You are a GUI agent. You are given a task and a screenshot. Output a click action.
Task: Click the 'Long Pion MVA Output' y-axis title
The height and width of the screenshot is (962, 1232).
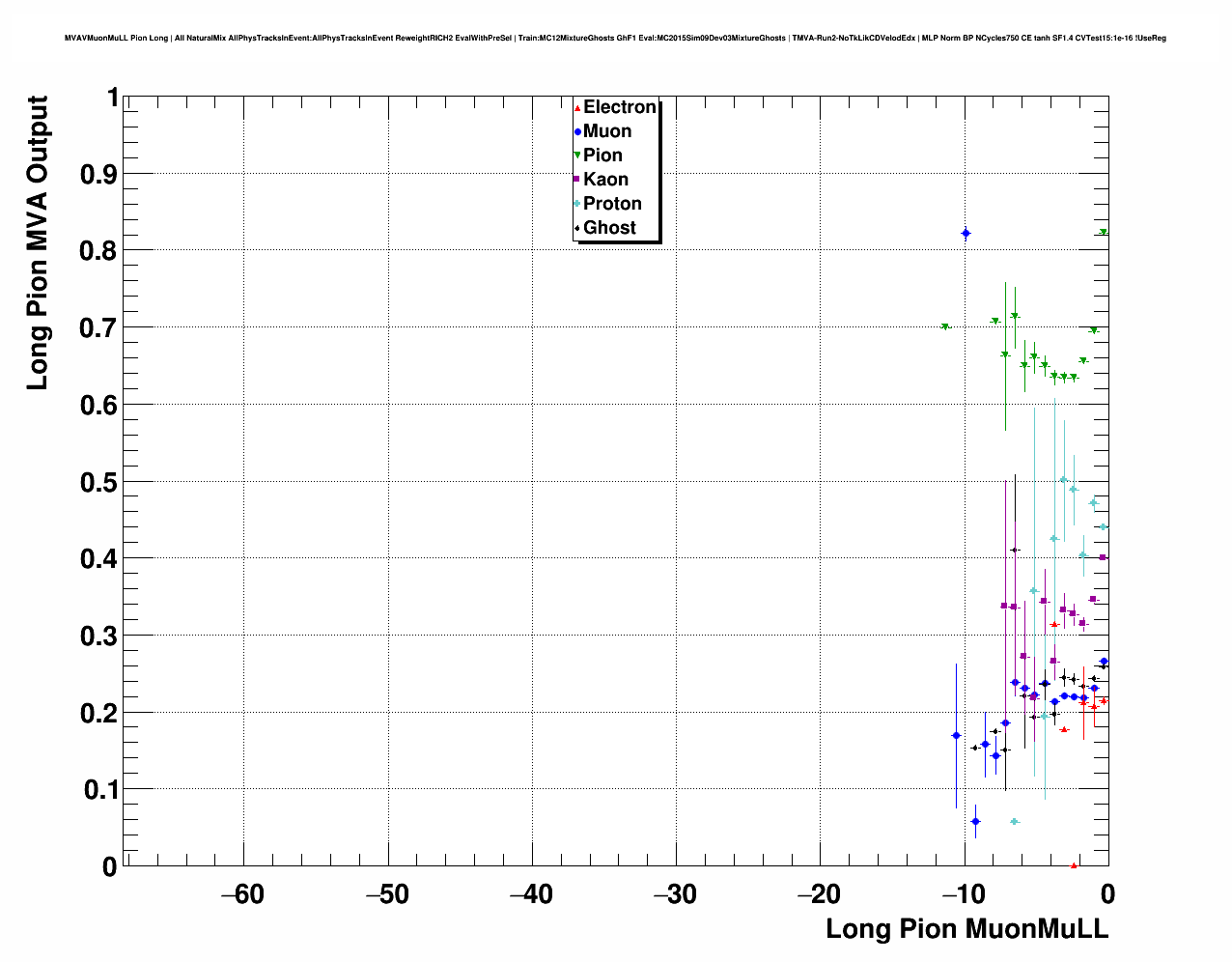tap(37, 242)
